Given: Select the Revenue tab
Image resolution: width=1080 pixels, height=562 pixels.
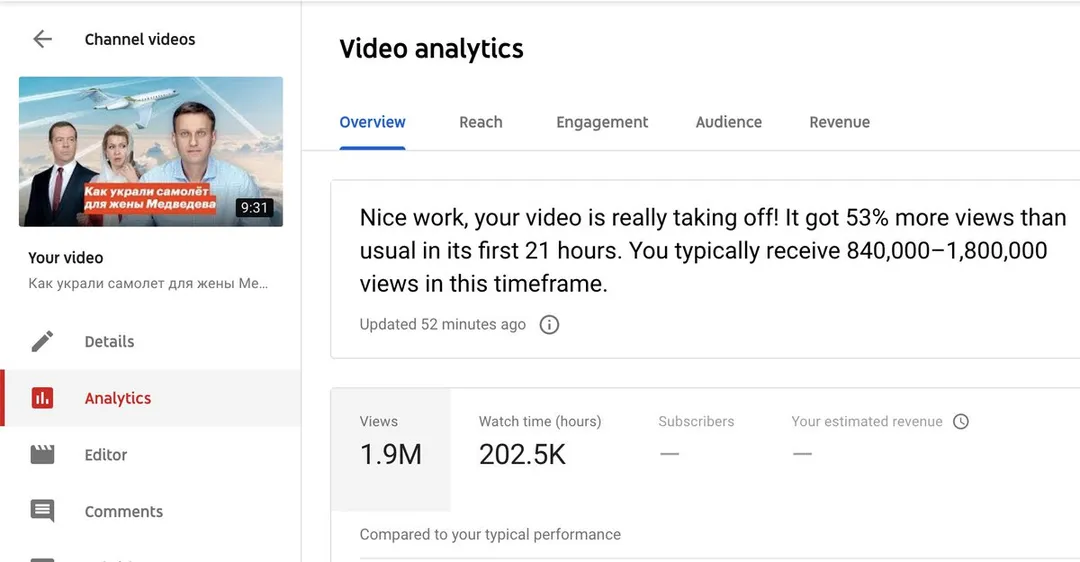Looking at the screenshot, I should (840, 123).
